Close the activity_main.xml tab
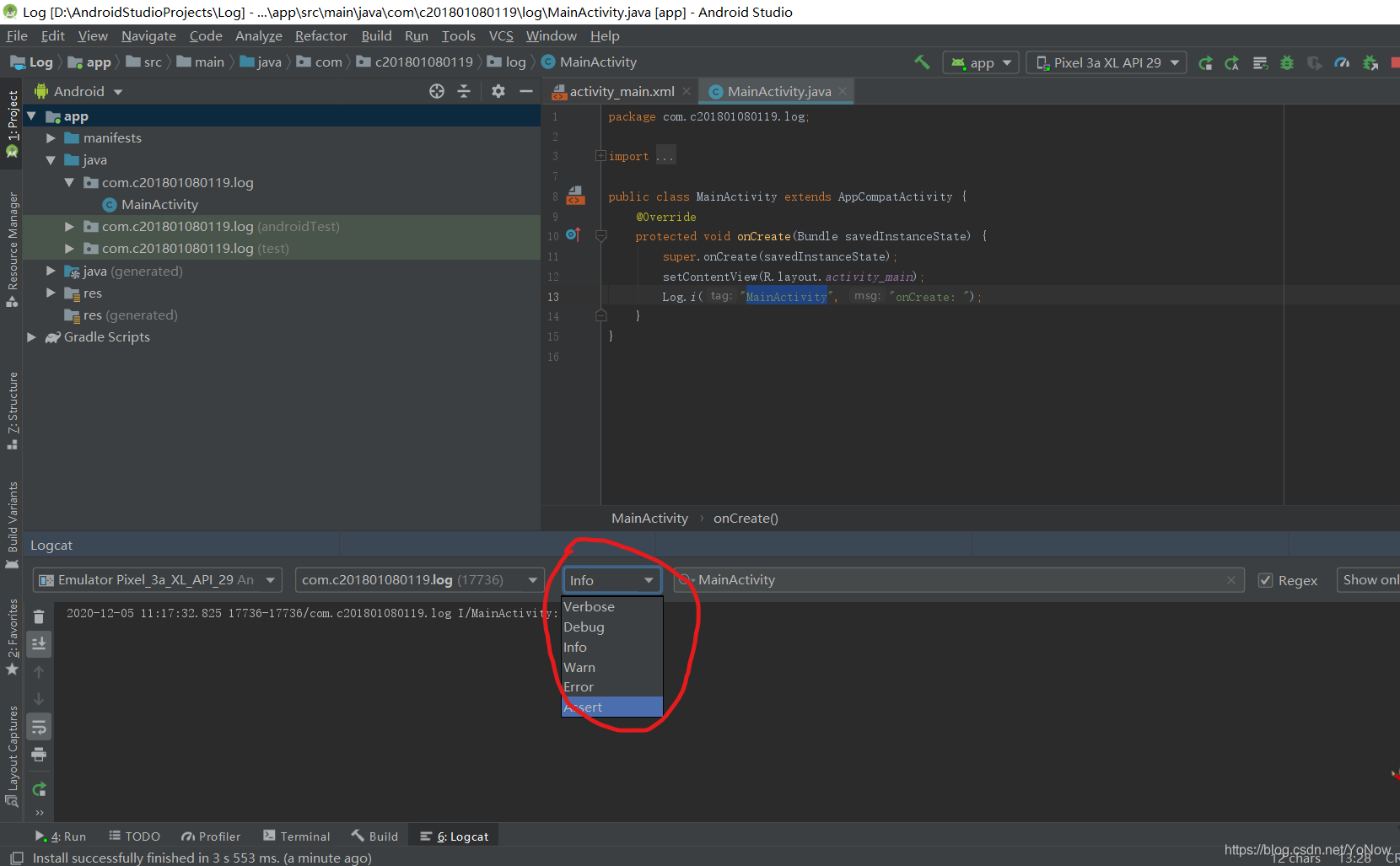This screenshot has width=1400, height=866. 687,91
